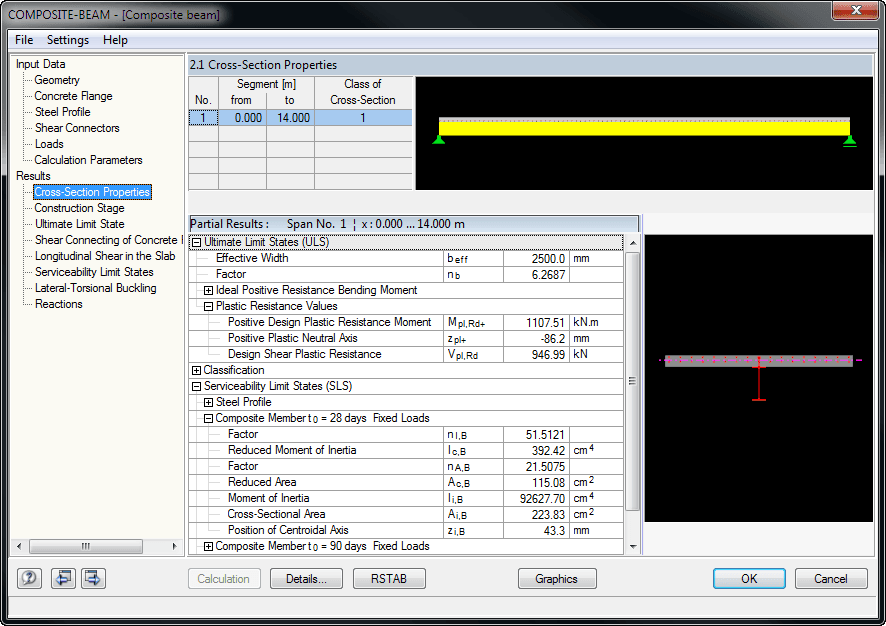
Task: Expand the Steel Profile group
Action: tap(209, 402)
